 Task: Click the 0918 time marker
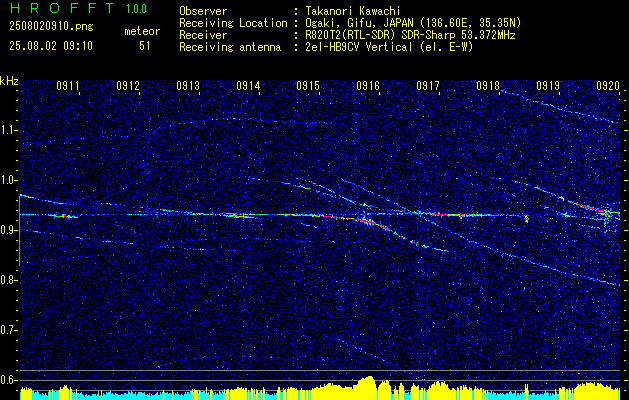coord(488,86)
